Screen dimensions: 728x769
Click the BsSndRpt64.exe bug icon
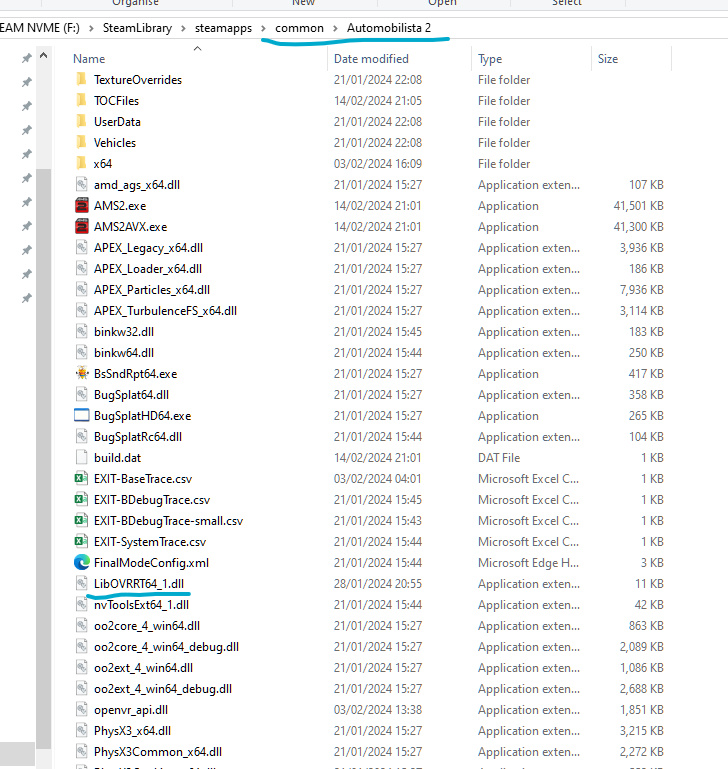click(81, 373)
